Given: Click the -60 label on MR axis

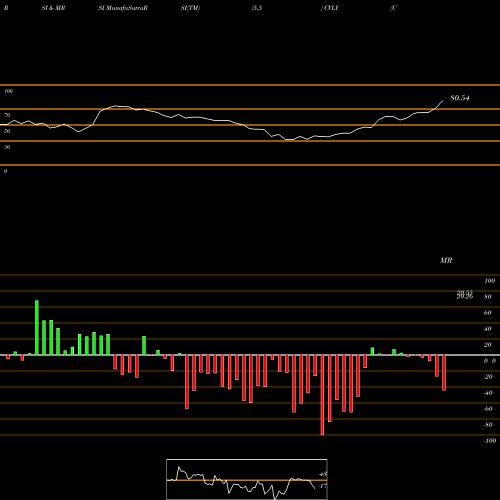Looking at the screenshot, I should coord(488,409).
